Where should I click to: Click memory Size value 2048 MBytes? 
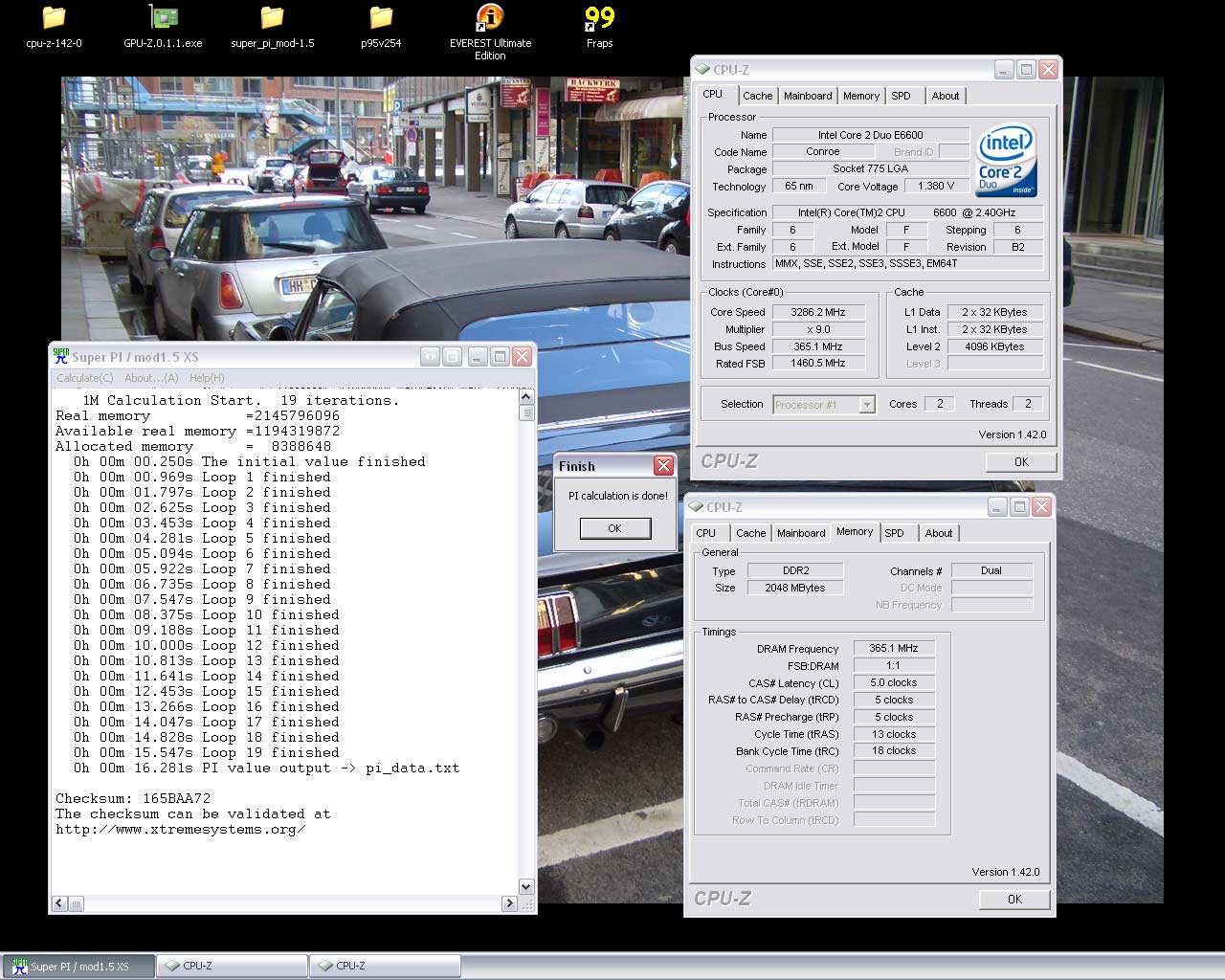click(x=794, y=588)
